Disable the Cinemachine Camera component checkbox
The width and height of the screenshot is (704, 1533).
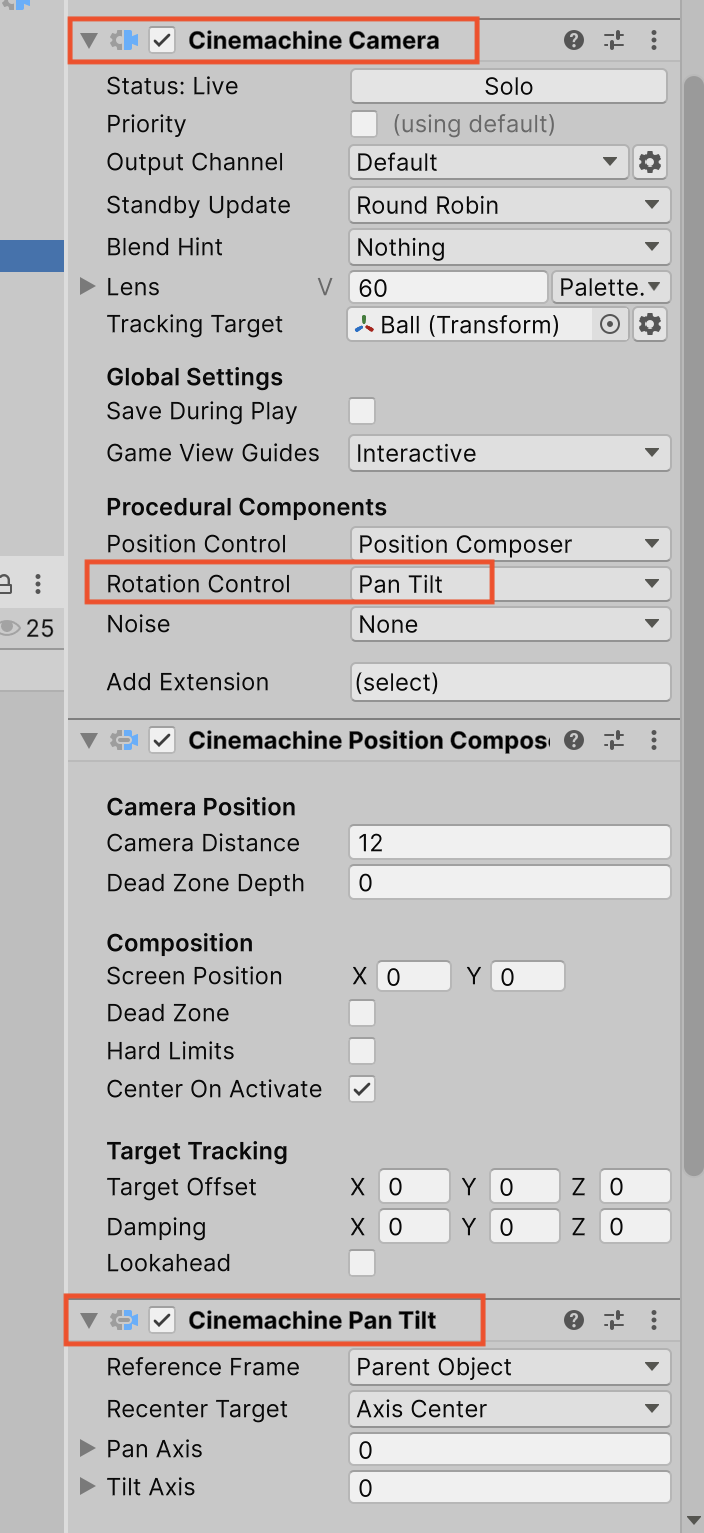pyautogui.click(x=161, y=41)
